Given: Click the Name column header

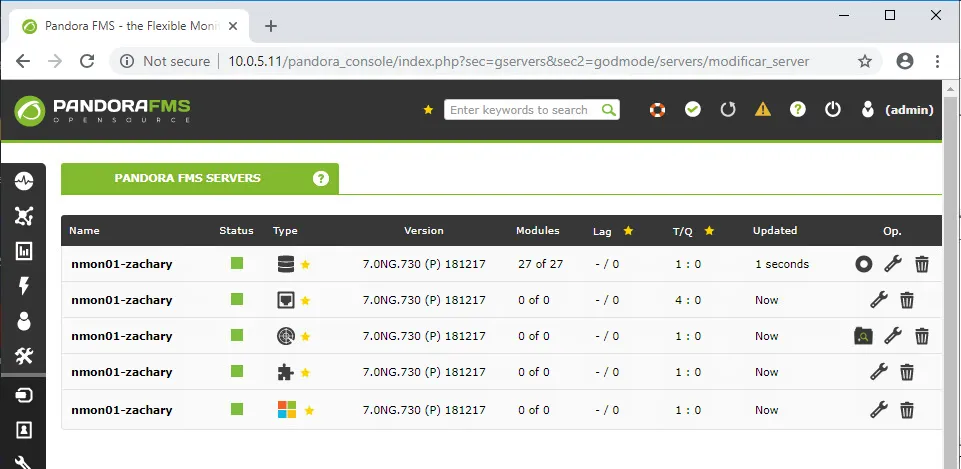Looking at the screenshot, I should (x=84, y=231).
